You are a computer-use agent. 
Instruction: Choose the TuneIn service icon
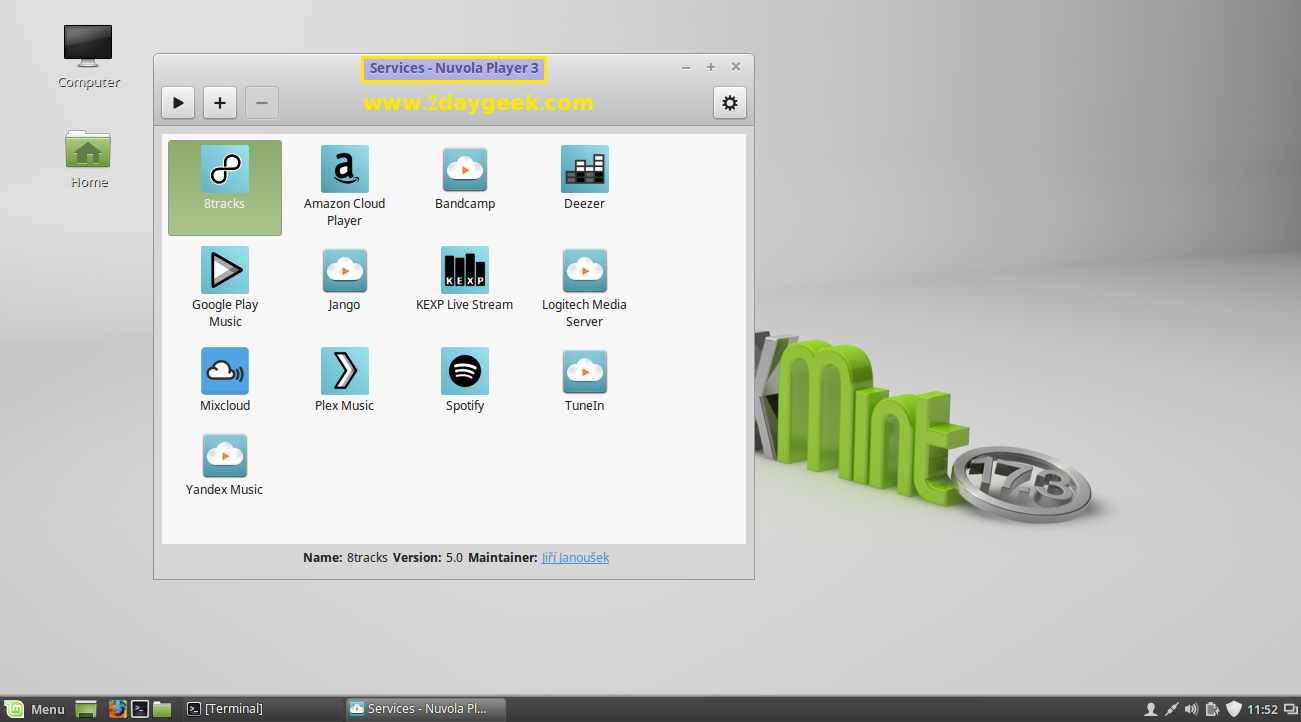[x=585, y=371]
